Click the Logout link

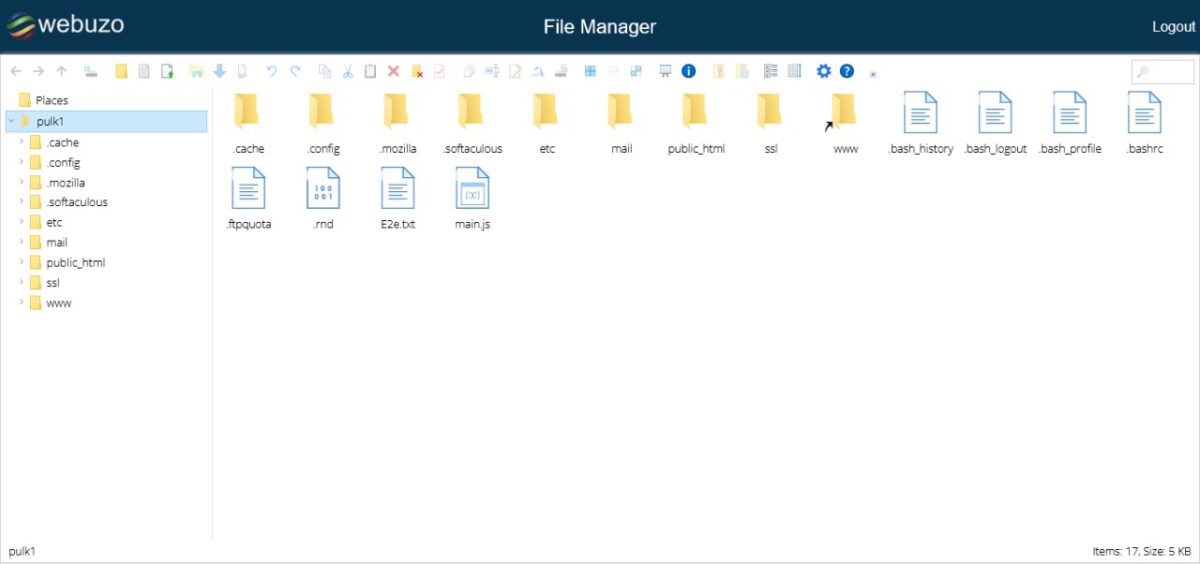tap(1173, 27)
